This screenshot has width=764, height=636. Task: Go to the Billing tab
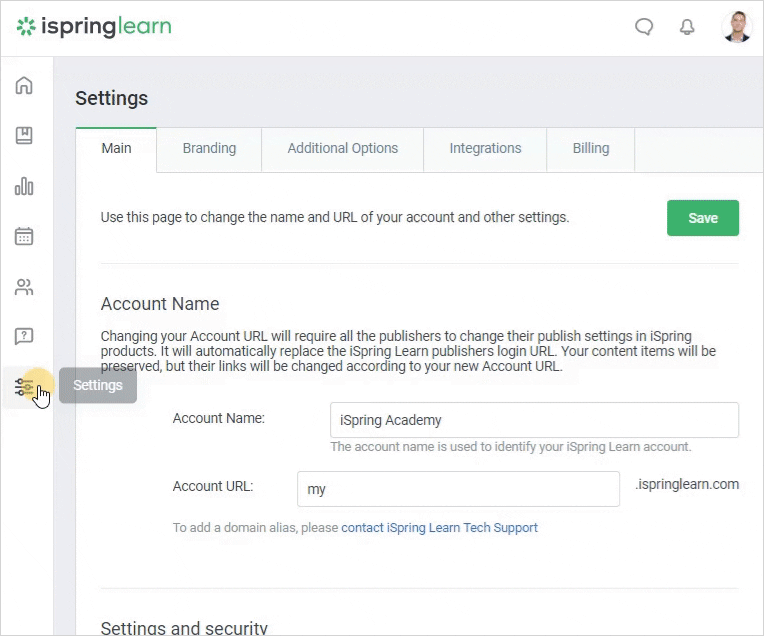click(x=590, y=149)
